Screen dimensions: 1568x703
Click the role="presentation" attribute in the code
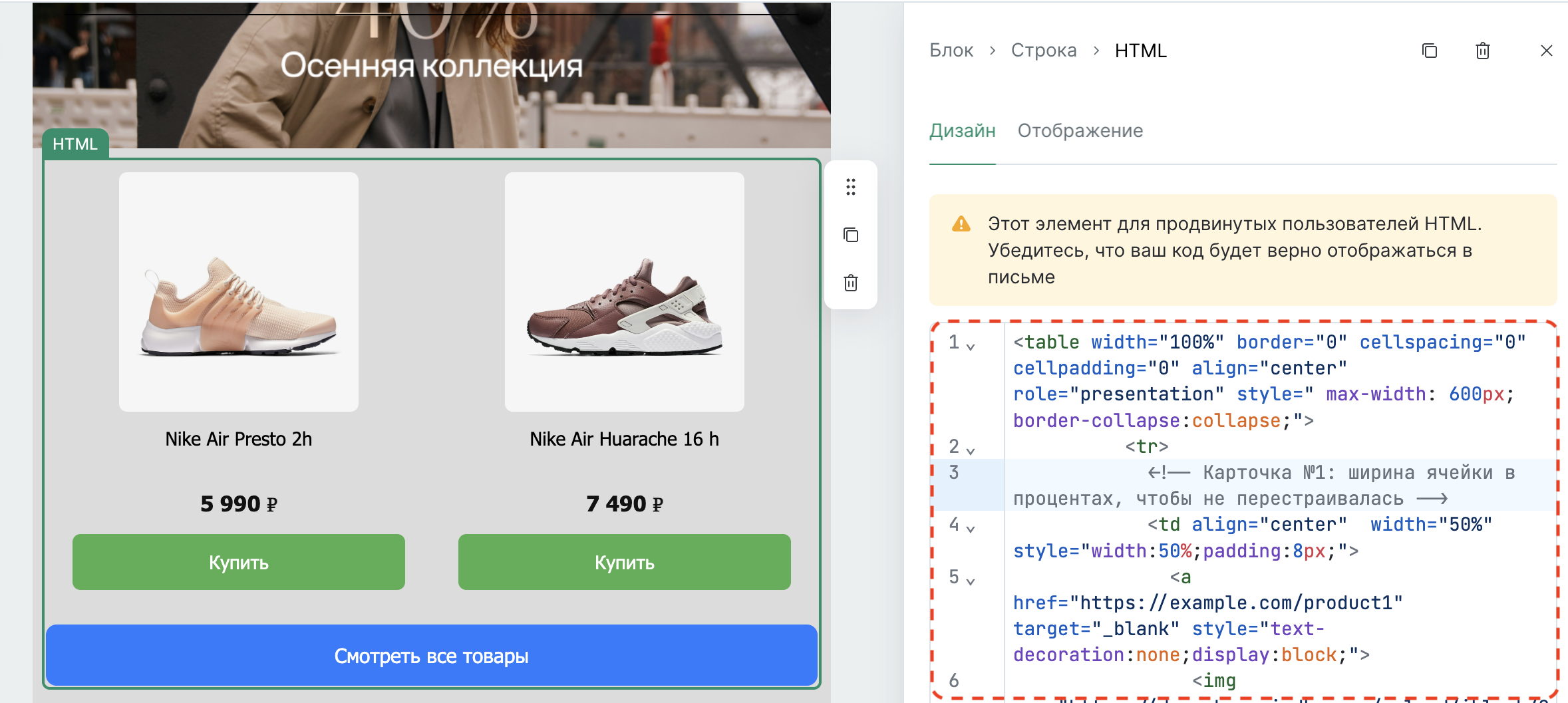tap(1119, 394)
